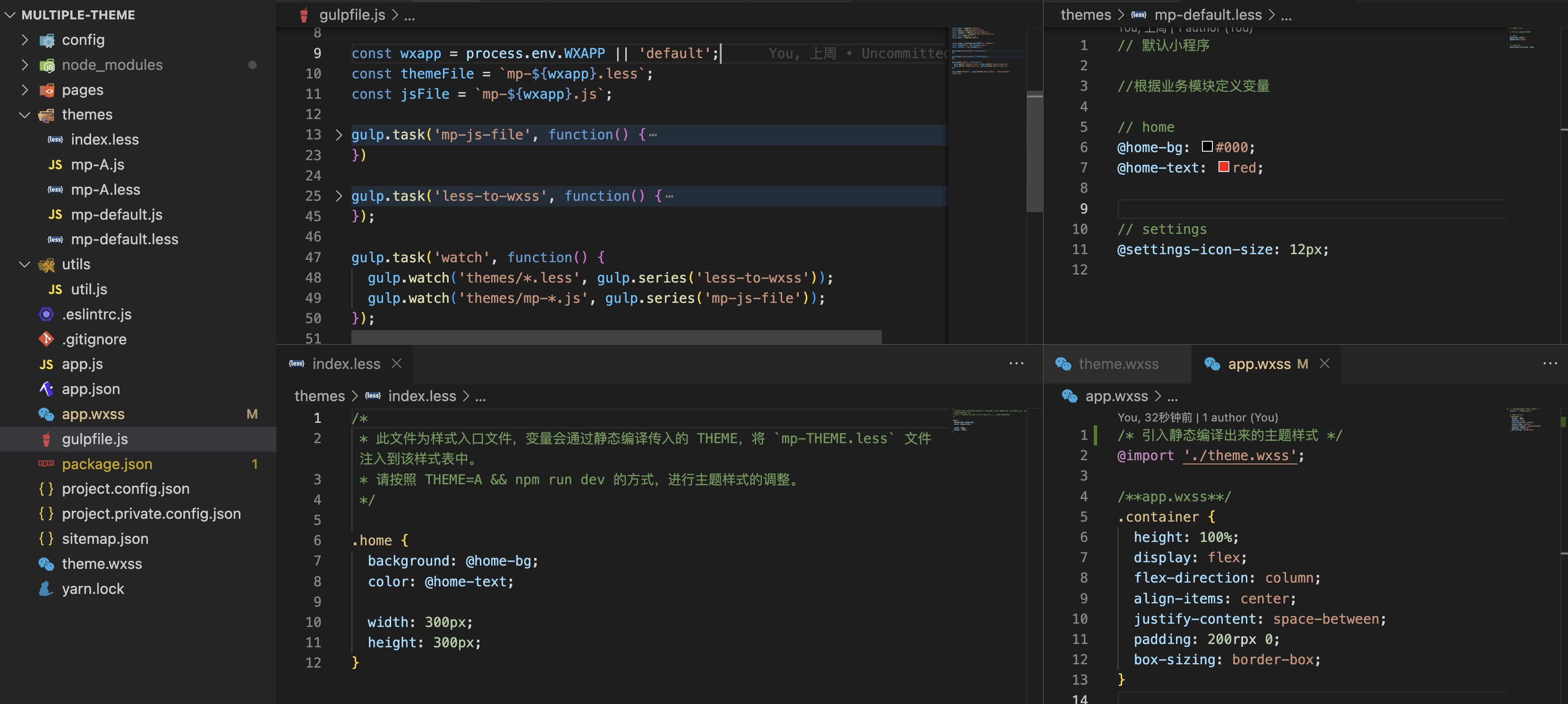Click the yarn icon beside yarn.lock

(46, 588)
